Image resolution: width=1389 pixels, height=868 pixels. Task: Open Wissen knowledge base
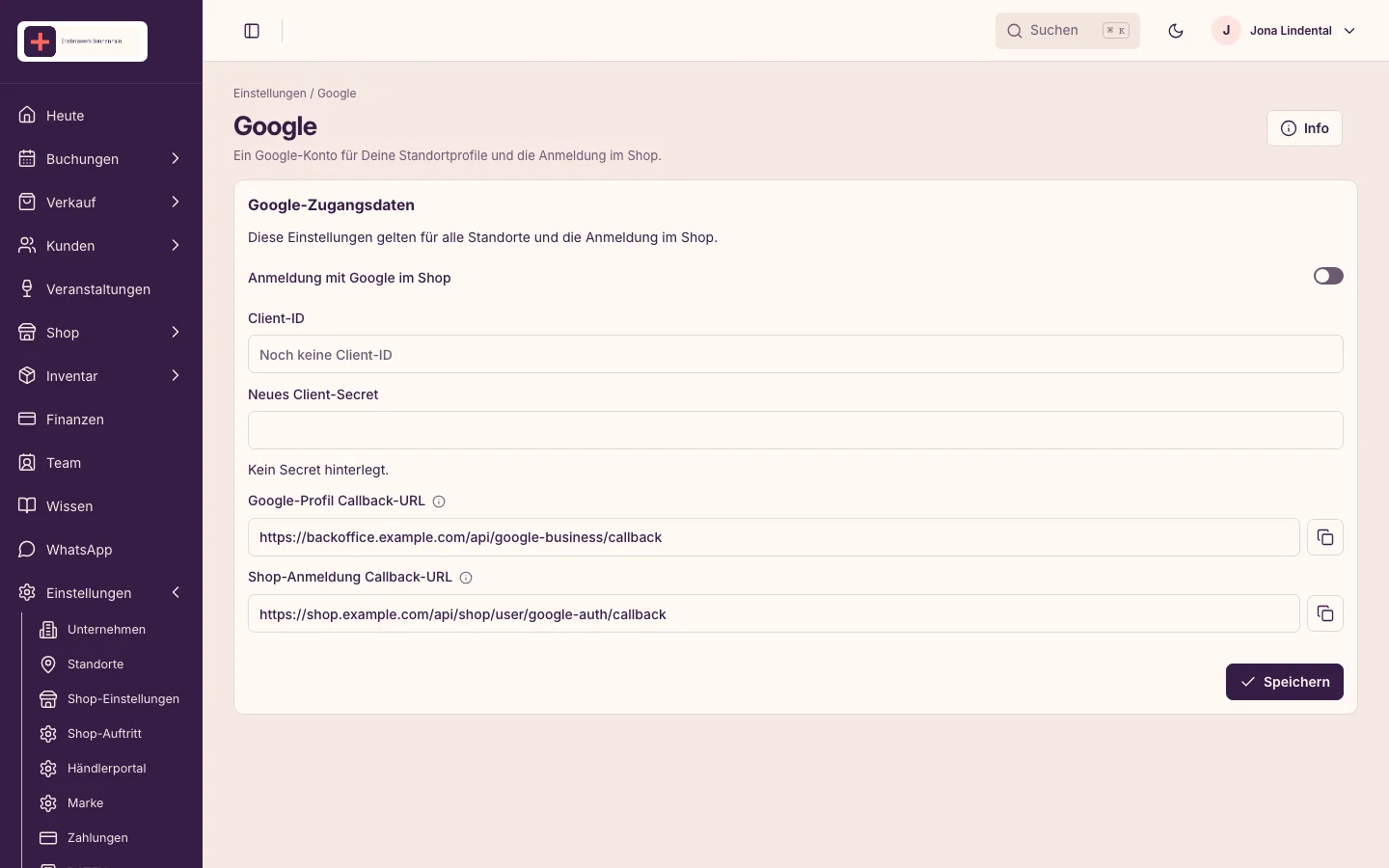(101, 506)
